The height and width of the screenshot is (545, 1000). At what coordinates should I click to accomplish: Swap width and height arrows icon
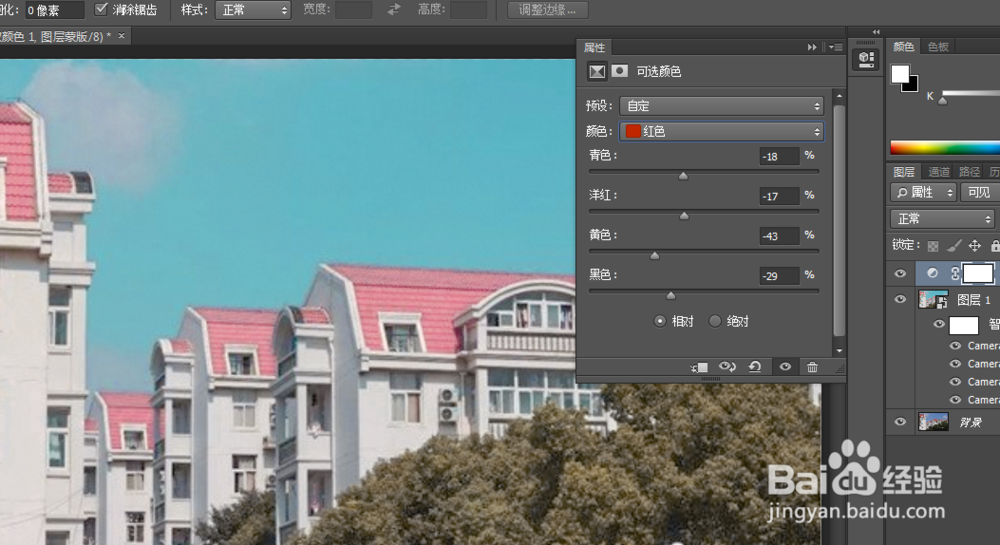[394, 10]
